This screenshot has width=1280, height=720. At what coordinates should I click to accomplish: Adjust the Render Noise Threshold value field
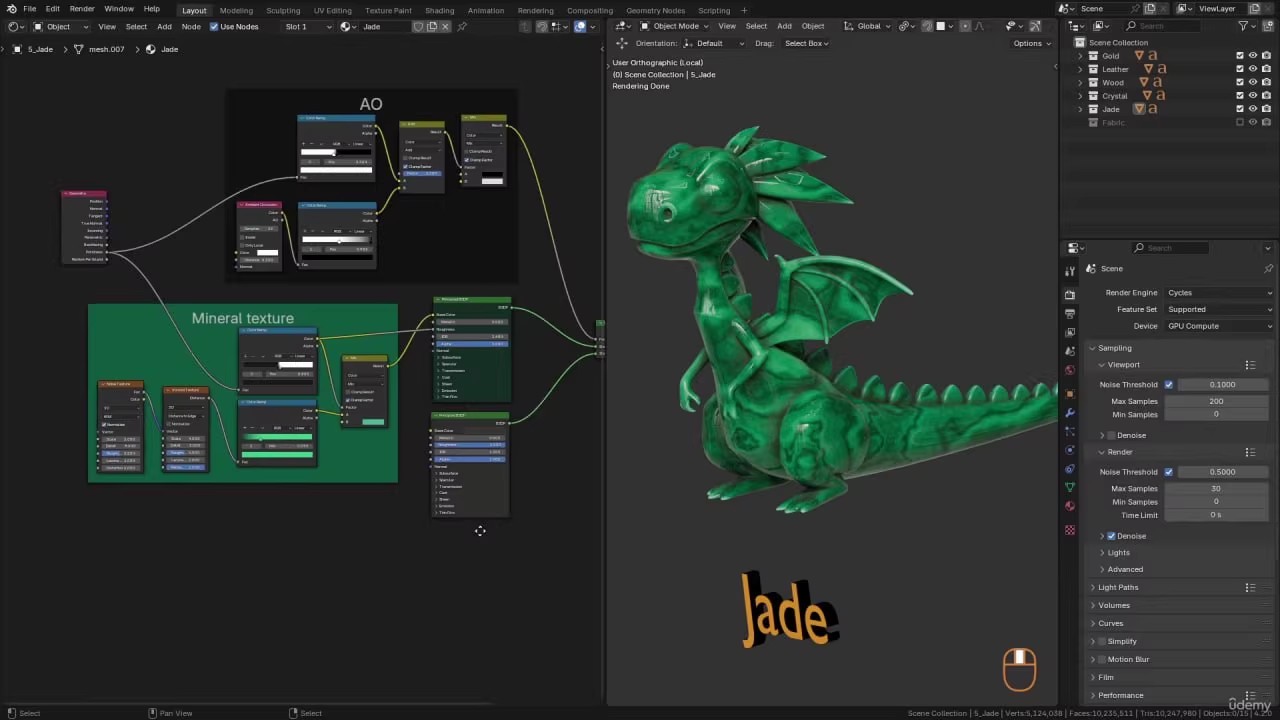point(1222,472)
